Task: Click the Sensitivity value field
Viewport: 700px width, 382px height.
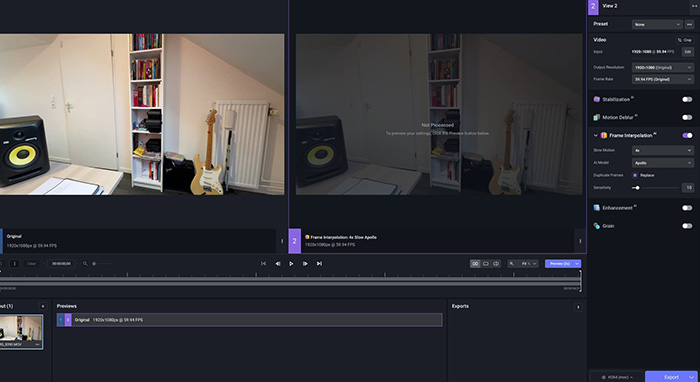Action: point(688,188)
